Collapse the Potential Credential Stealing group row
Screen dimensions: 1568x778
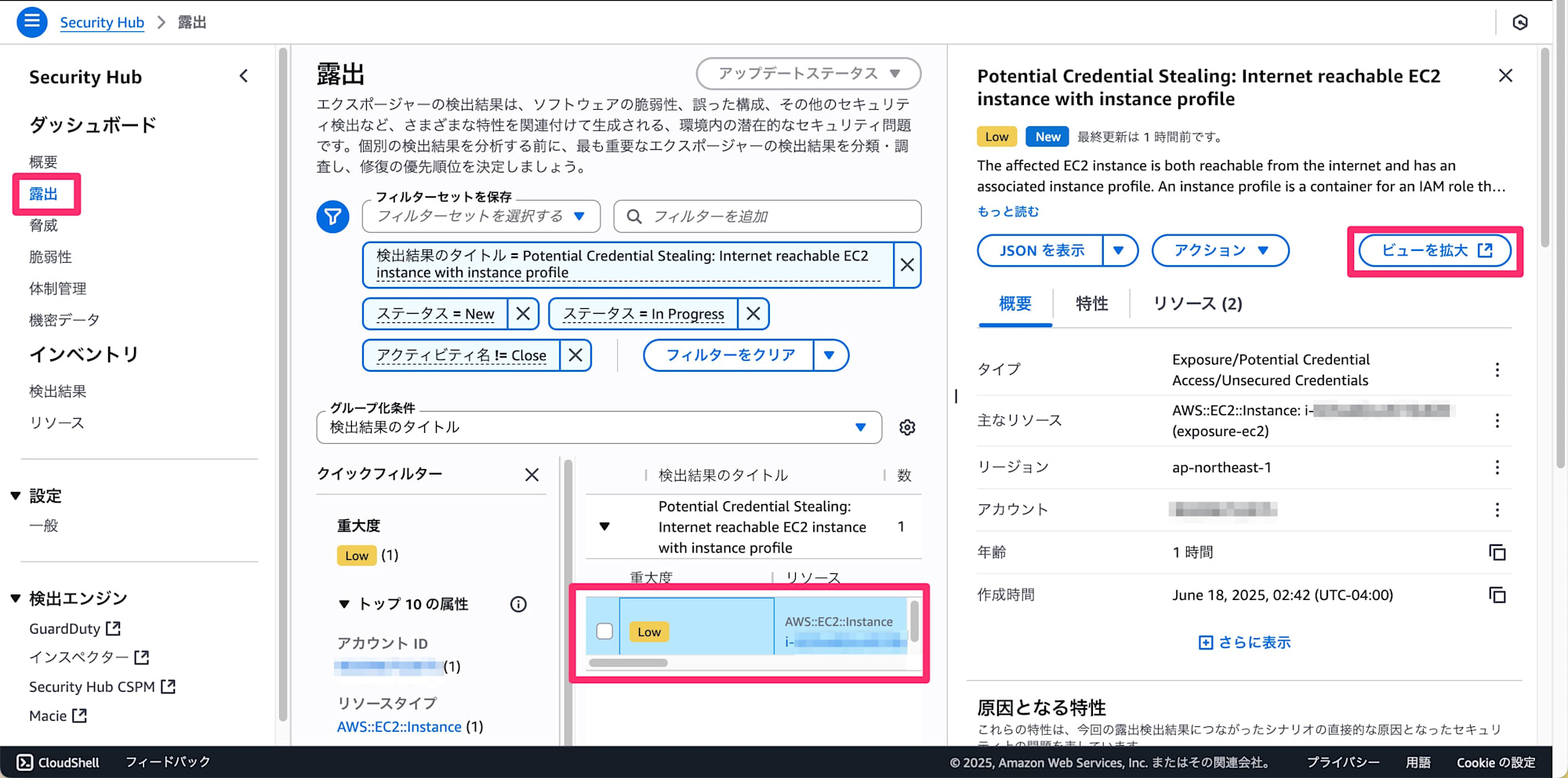604,526
